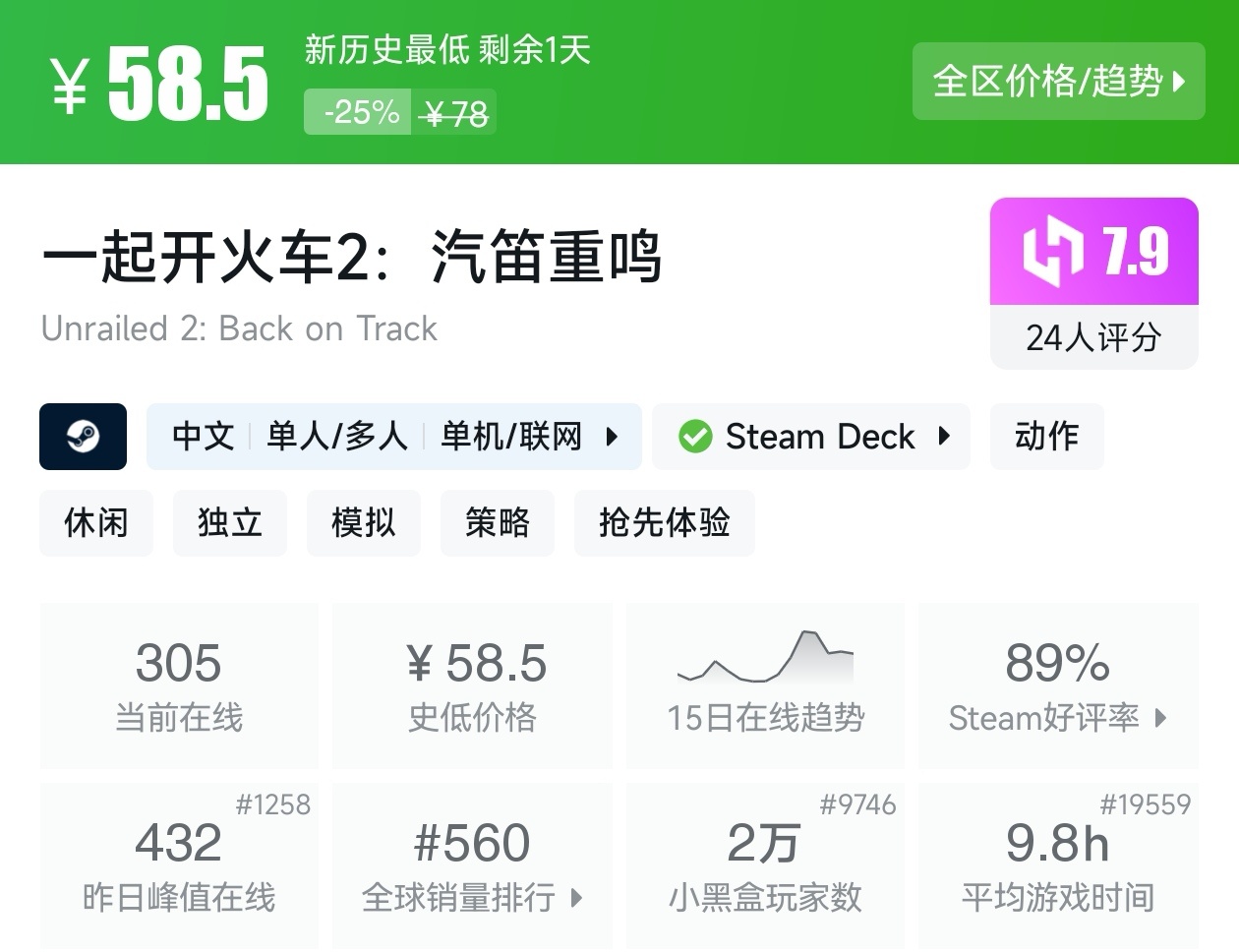Click the 24人评分 rating count
The height and width of the screenshot is (952, 1239).
(1093, 337)
